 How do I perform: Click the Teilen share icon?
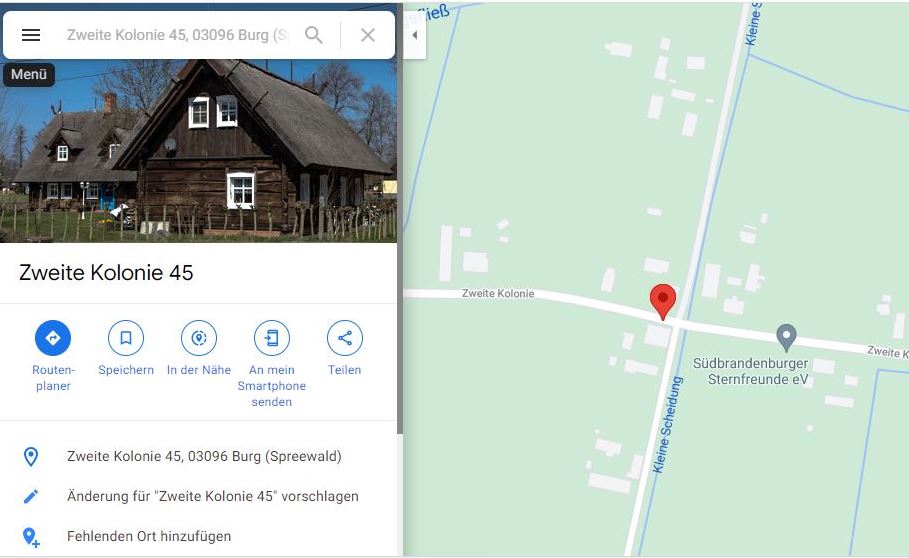click(344, 338)
